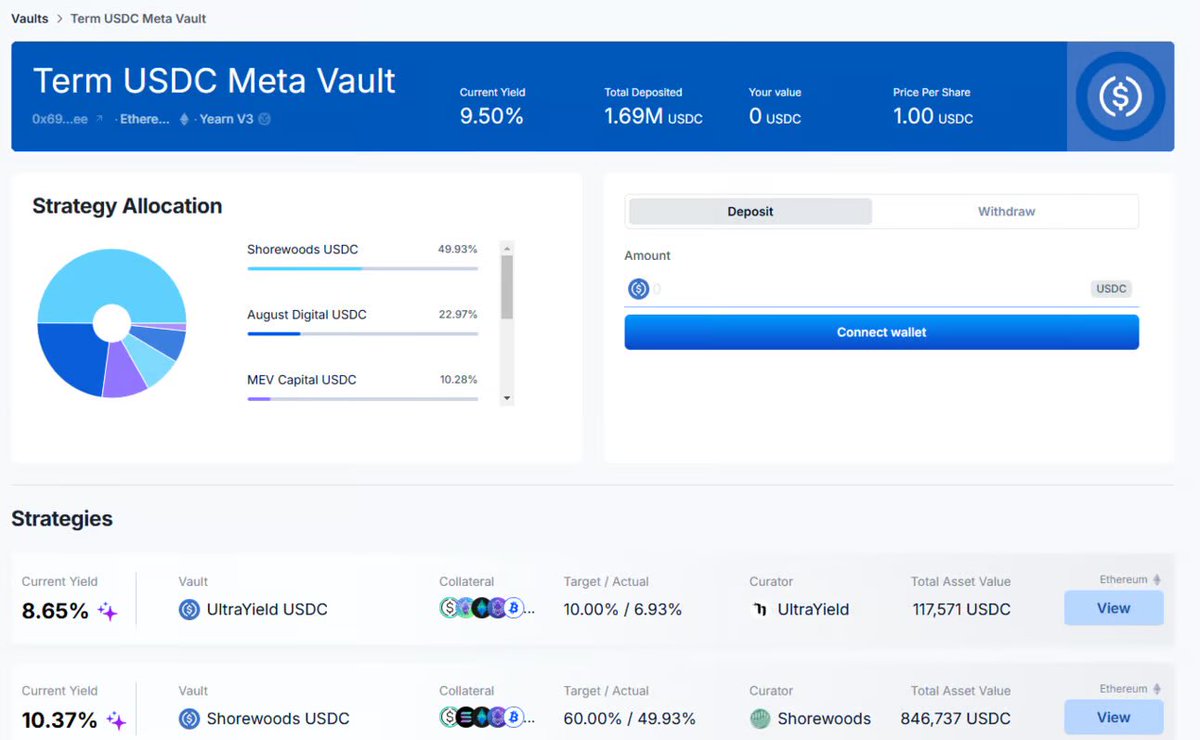Click the UltraYield curator logo

click(x=760, y=609)
